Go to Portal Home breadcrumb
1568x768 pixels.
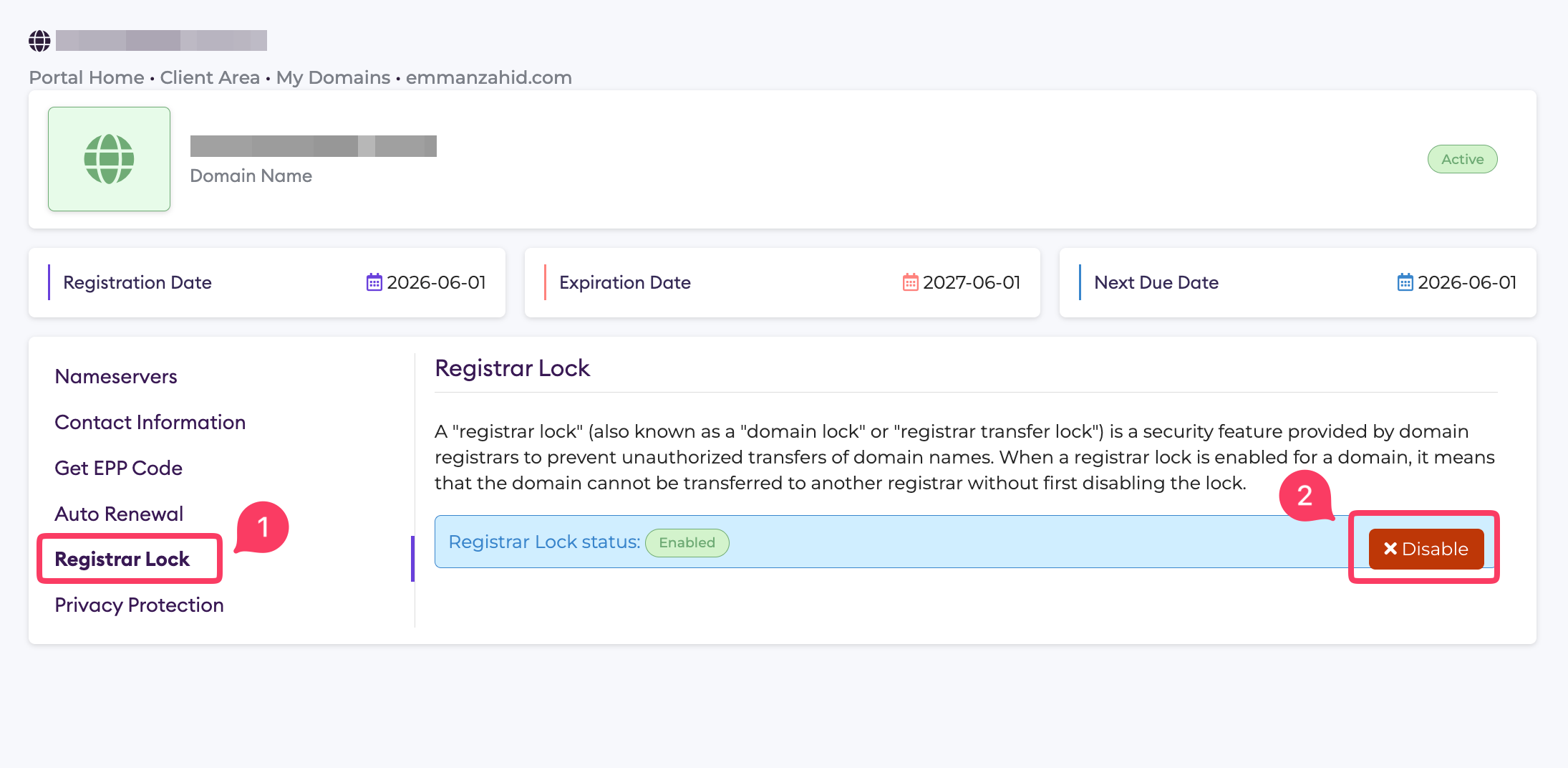[87, 77]
